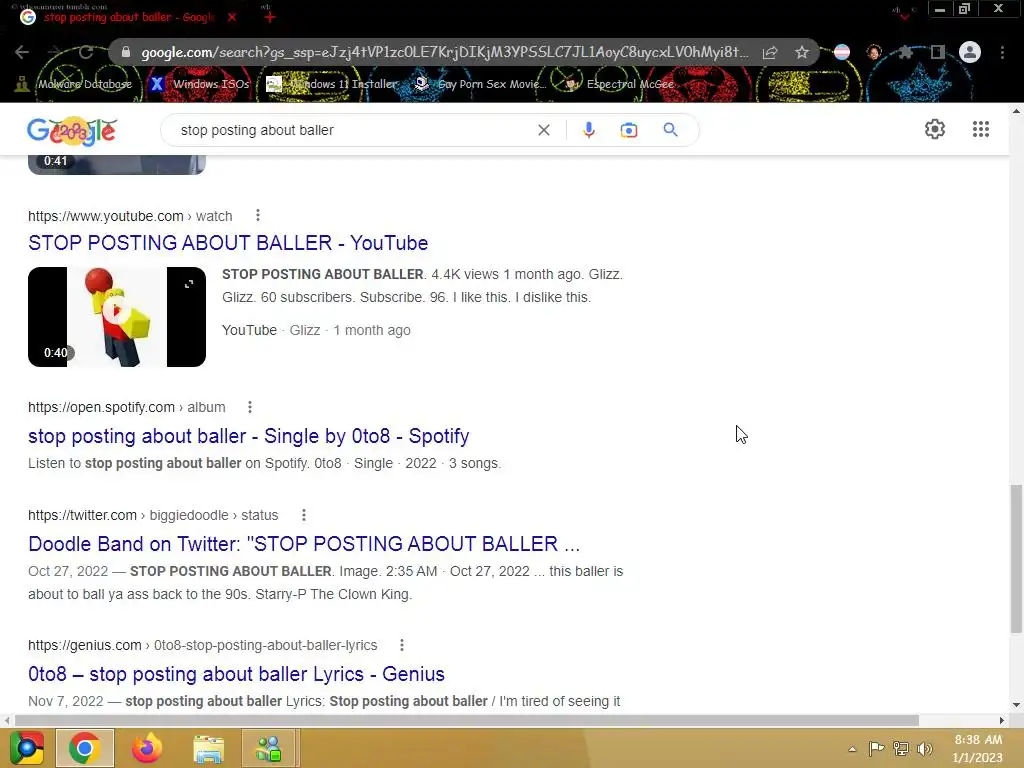Open 'STOP POSTING ABOUT BALLER - YouTube' link
Screen dimensions: 1024x768
[x=228, y=243]
